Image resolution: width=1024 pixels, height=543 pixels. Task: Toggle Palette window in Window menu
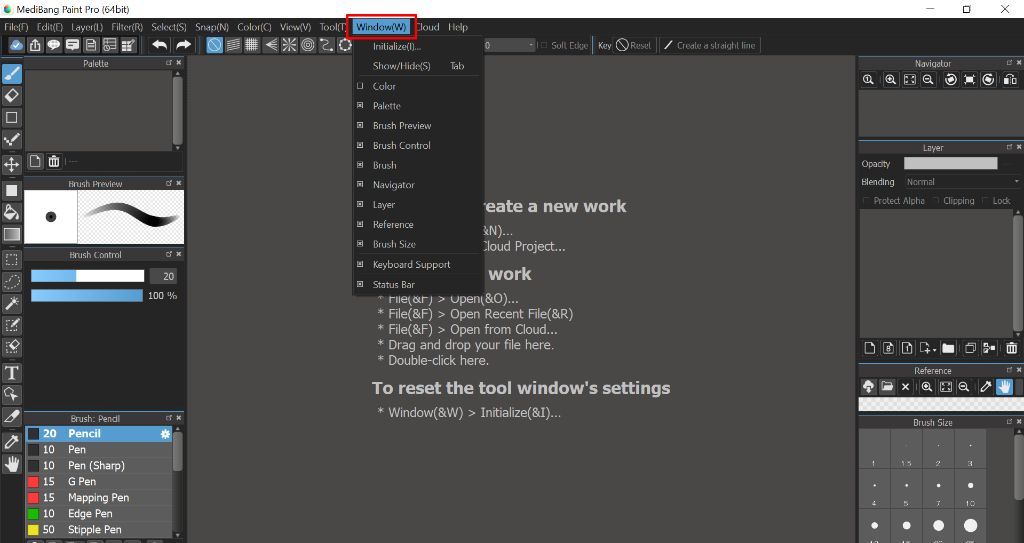tap(387, 106)
